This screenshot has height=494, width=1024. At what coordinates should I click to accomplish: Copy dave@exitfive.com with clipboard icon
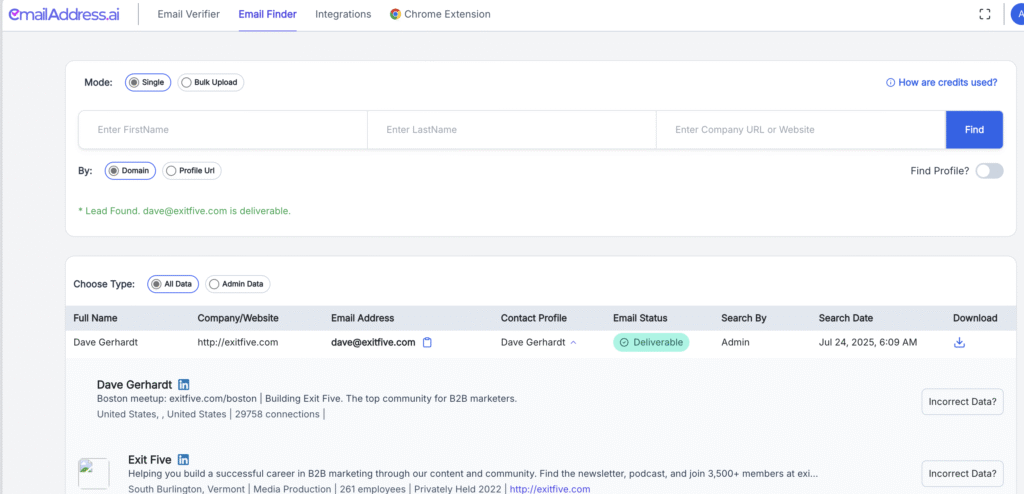427,342
